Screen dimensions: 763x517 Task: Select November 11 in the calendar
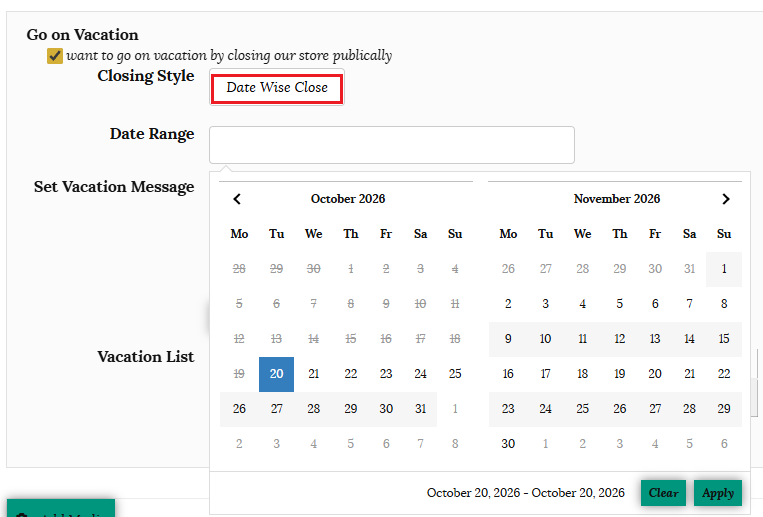coord(582,339)
